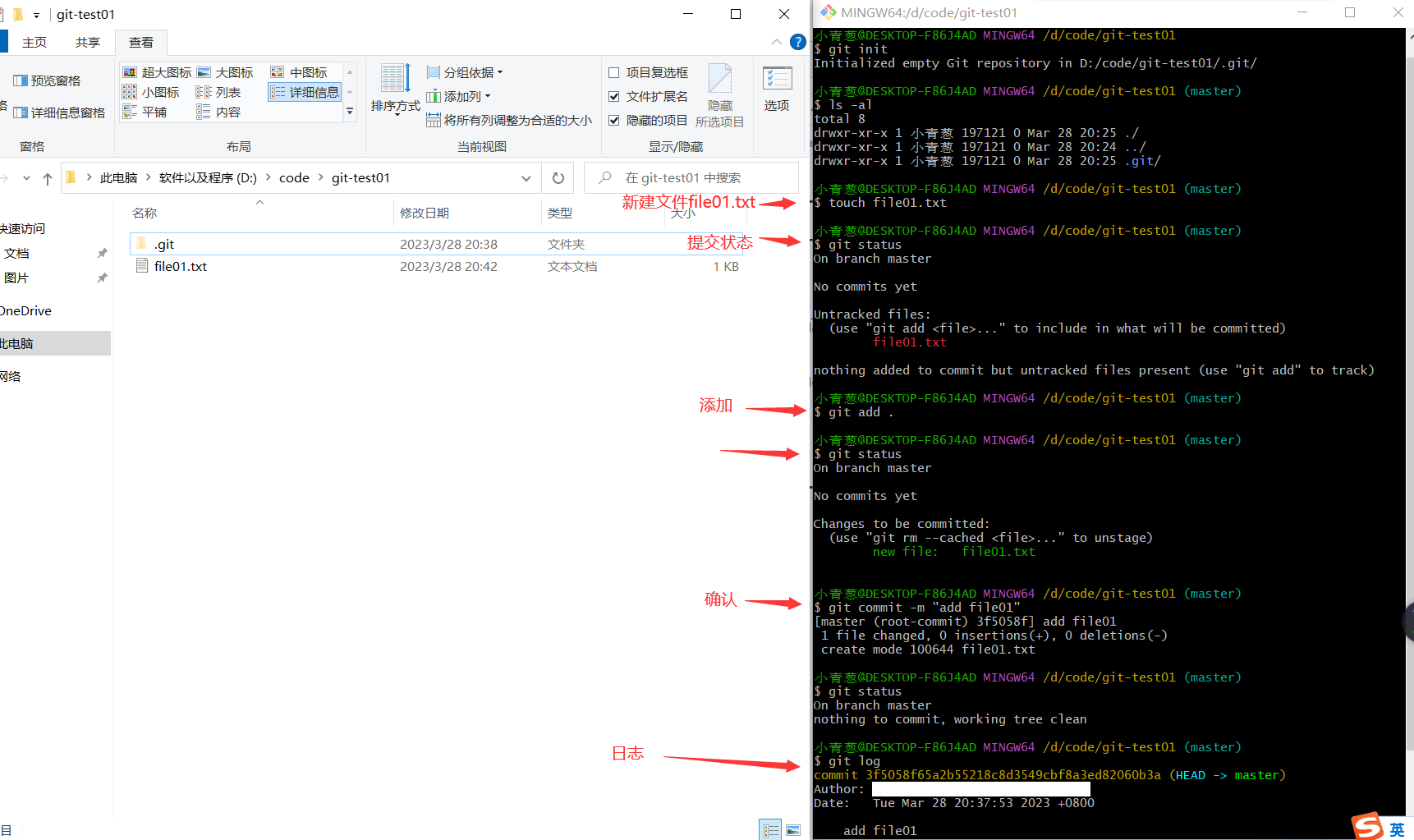The height and width of the screenshot is (840, 1414).
Task: Open the Home (主页) ribbon tab
Action: (x=34, y=42)
